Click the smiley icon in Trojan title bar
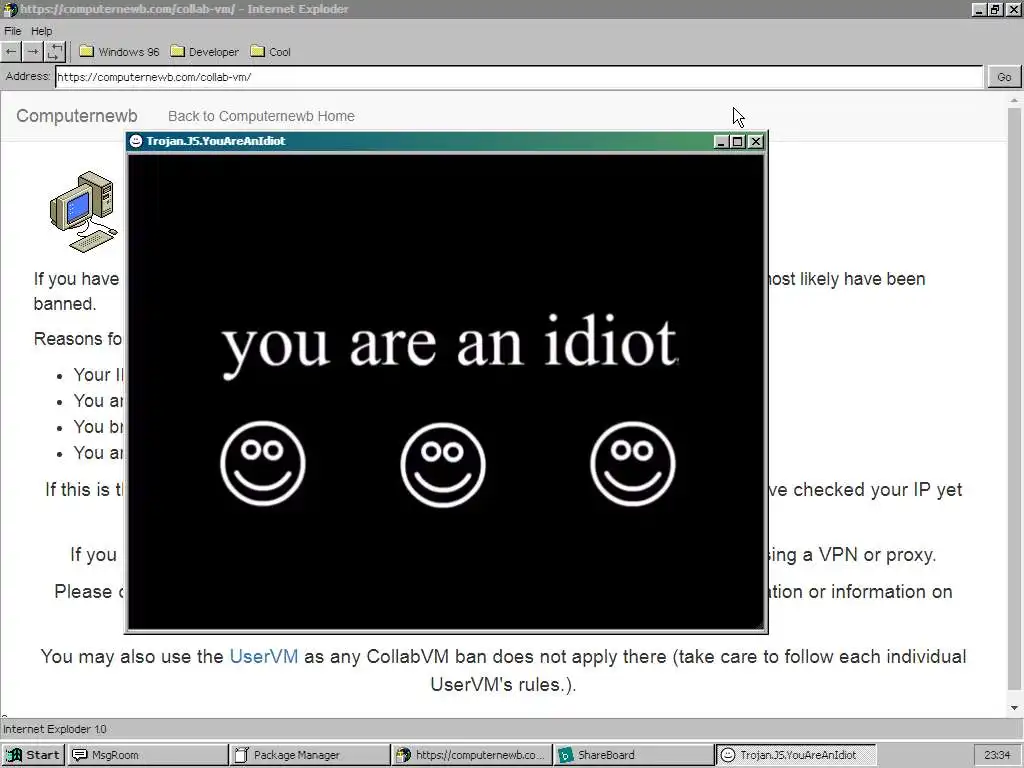The image size is (1024, 768). click(x=136, y=141)
